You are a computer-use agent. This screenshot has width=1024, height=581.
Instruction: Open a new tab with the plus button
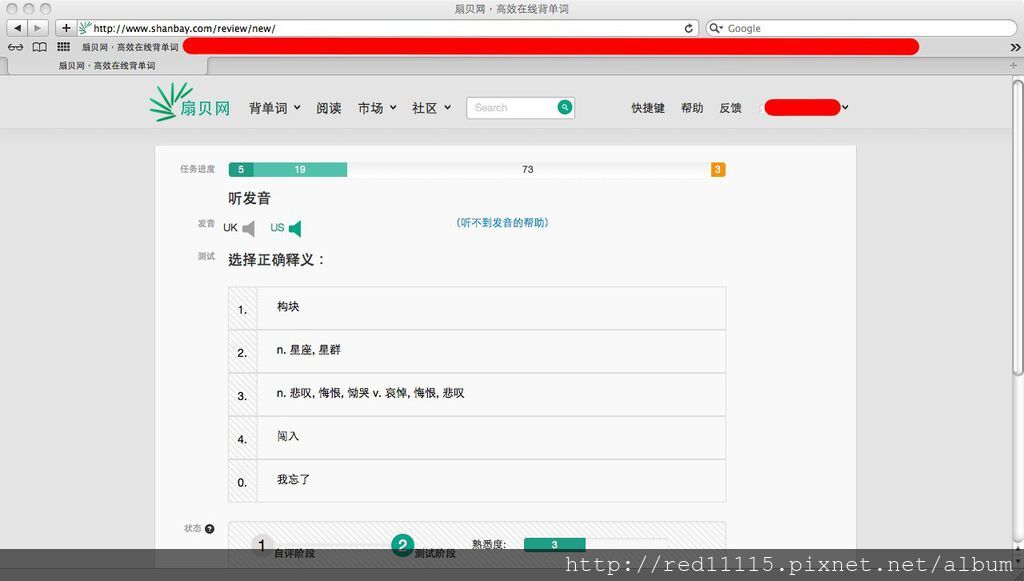click(x=1013, y=65)
